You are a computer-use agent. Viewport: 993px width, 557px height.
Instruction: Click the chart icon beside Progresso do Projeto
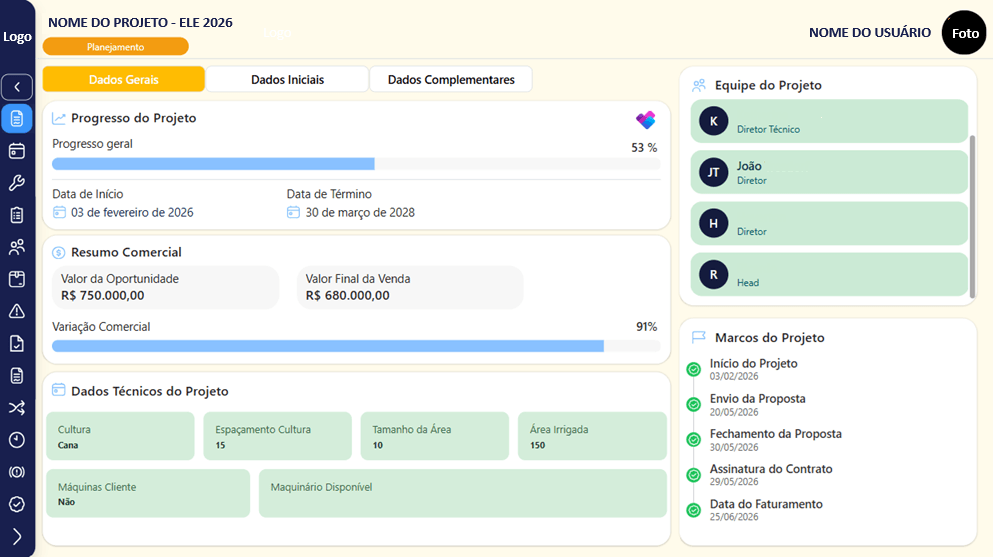pos(59,118)
